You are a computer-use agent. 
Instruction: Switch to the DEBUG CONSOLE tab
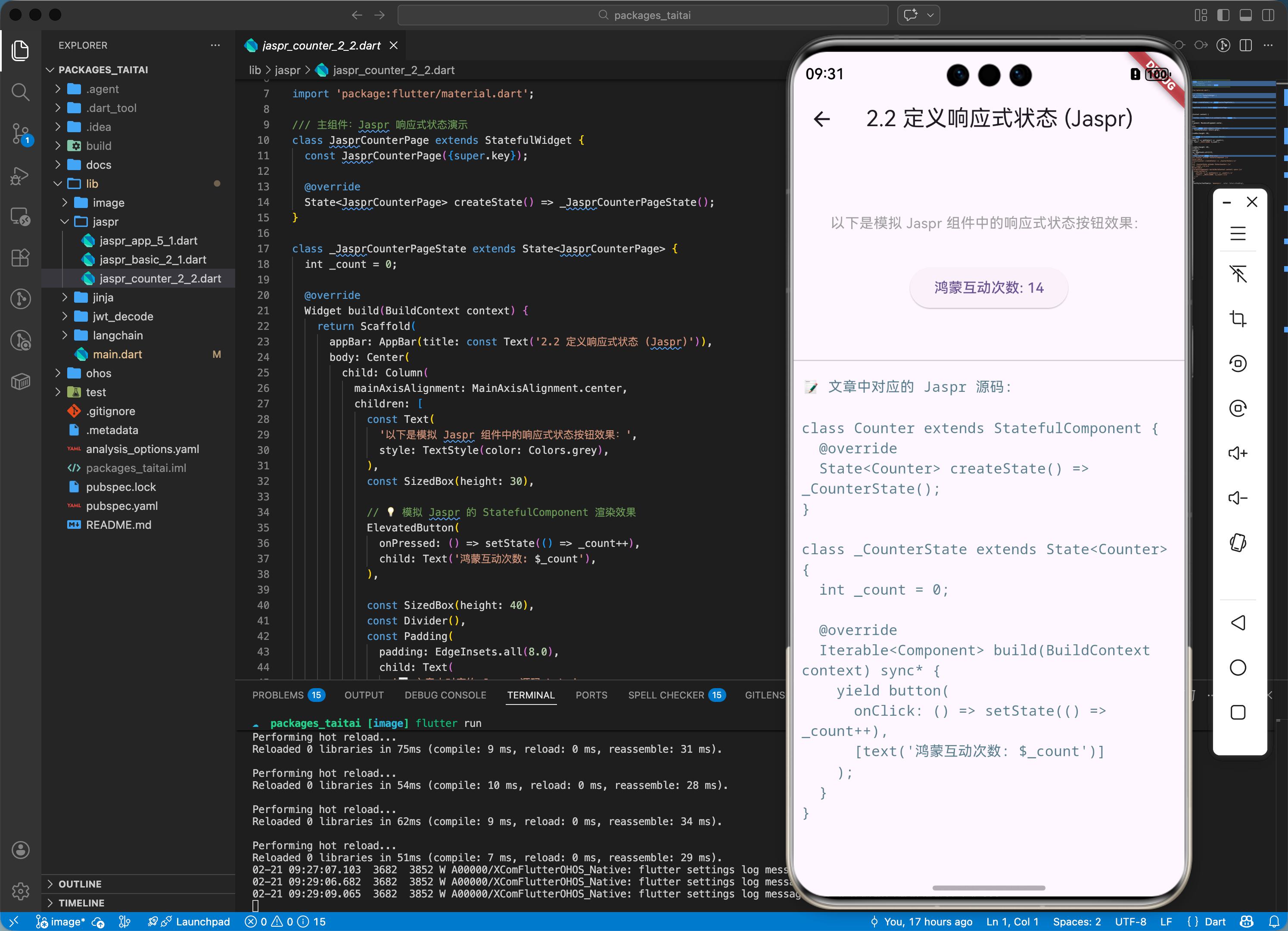click(445, 695)
